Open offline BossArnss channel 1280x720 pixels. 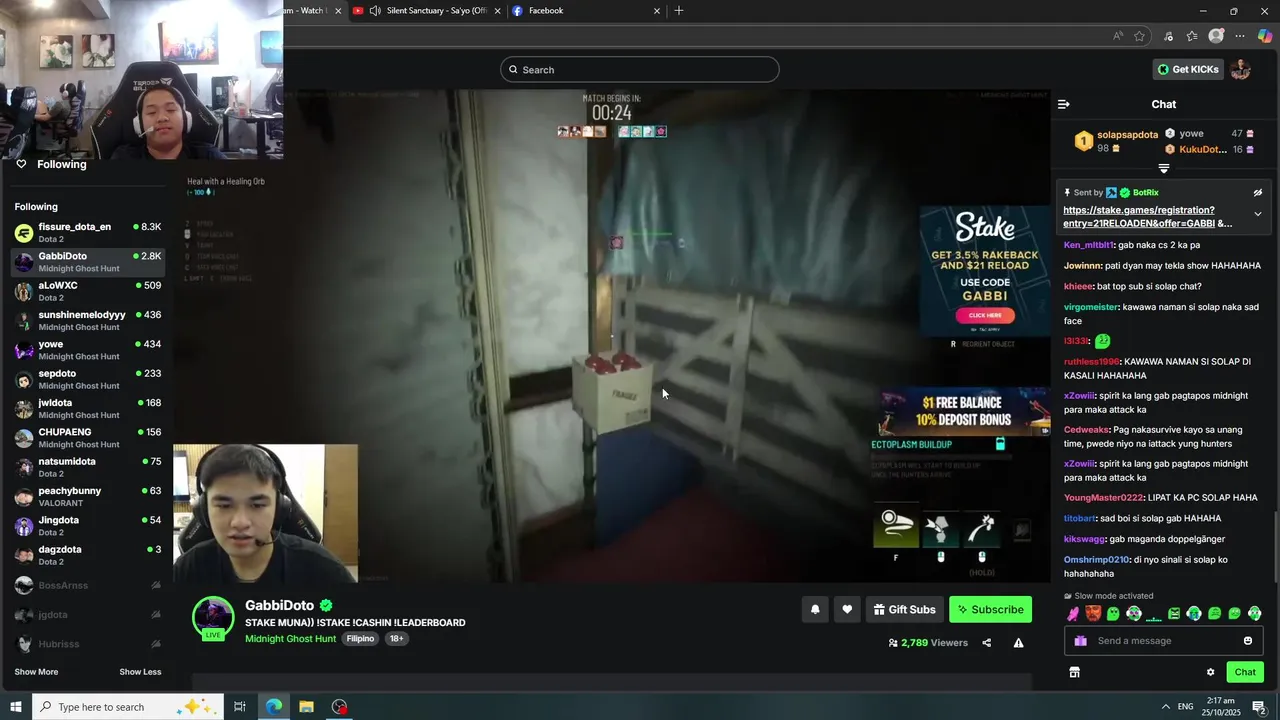tap(88, 585)
